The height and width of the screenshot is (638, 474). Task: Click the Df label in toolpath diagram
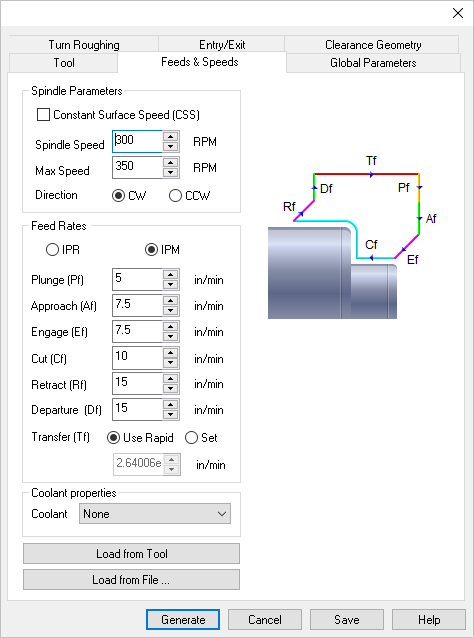326,189
